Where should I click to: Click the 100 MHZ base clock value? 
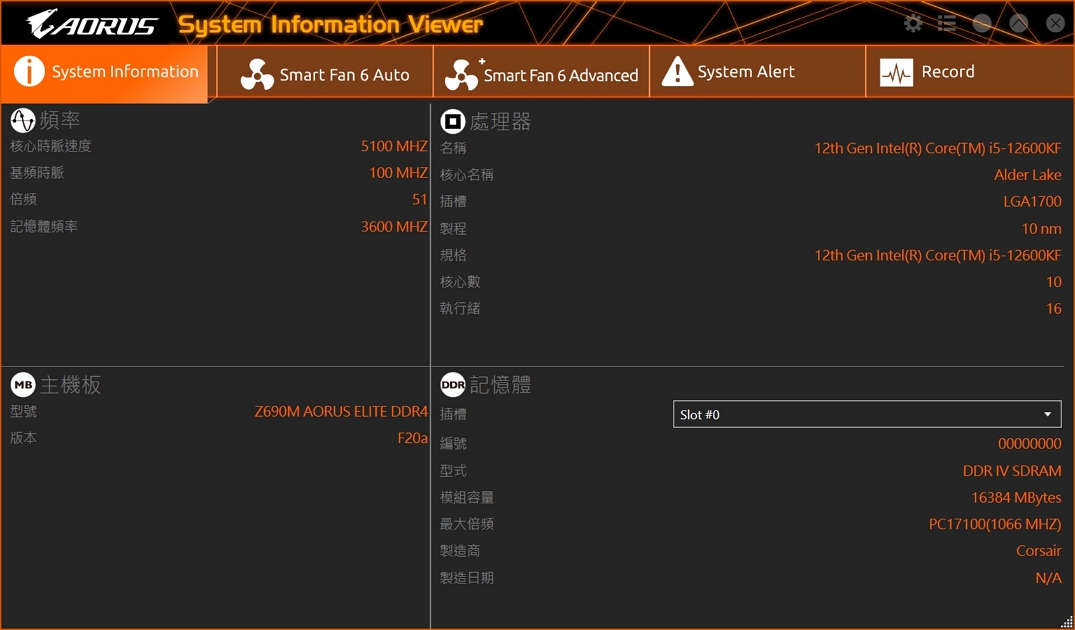point(398,173)
